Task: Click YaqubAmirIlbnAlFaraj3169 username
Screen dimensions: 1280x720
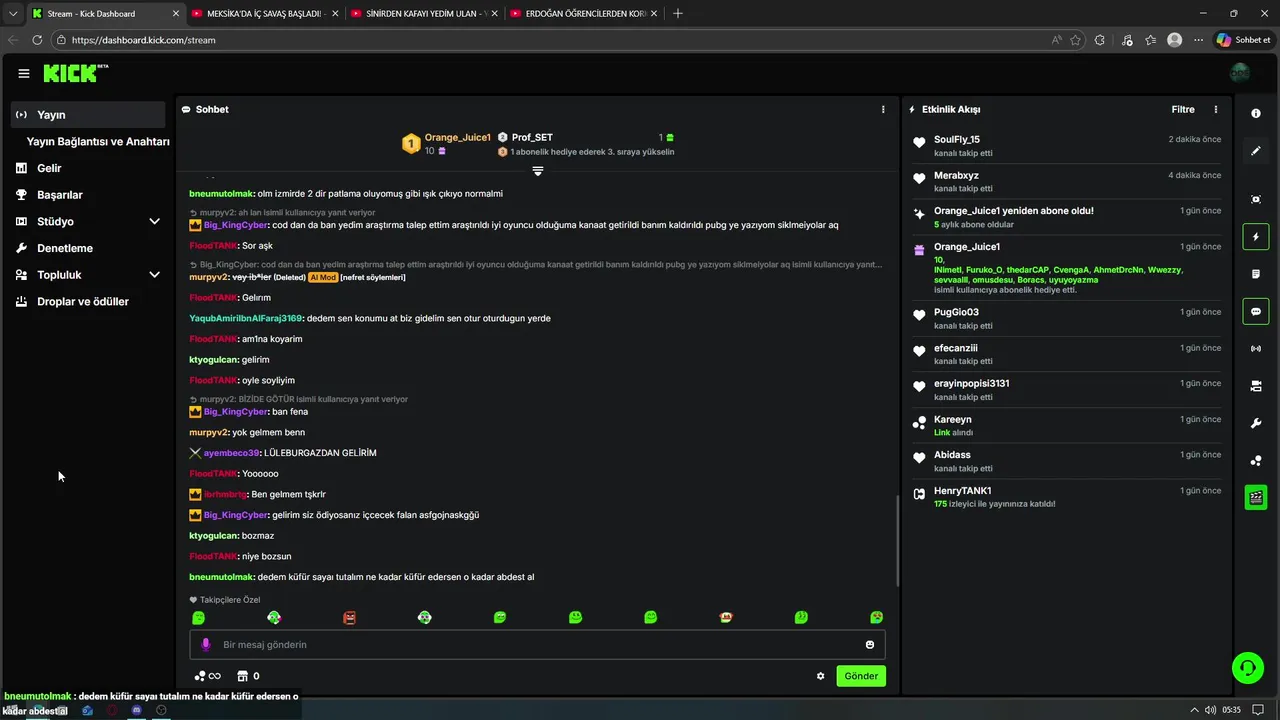Action: [245, 318]
